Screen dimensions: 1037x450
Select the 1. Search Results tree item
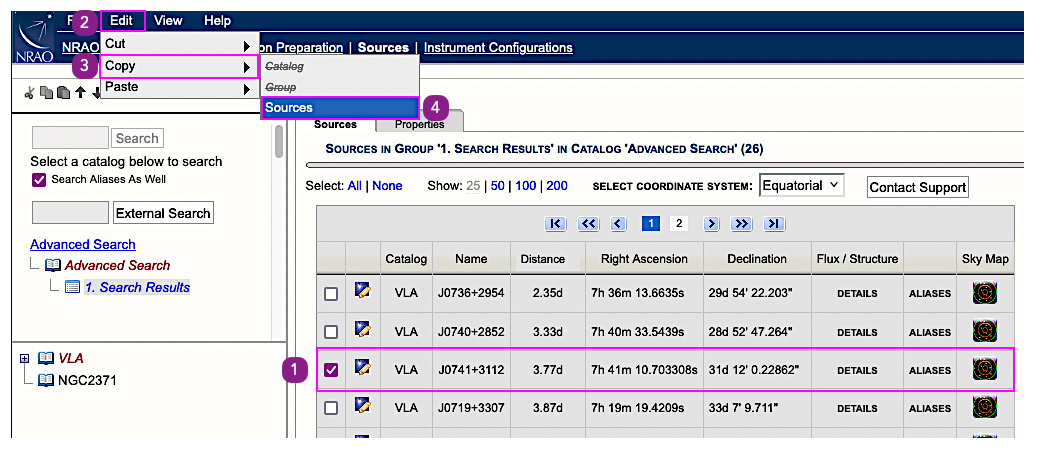click(x=137, y=287)
